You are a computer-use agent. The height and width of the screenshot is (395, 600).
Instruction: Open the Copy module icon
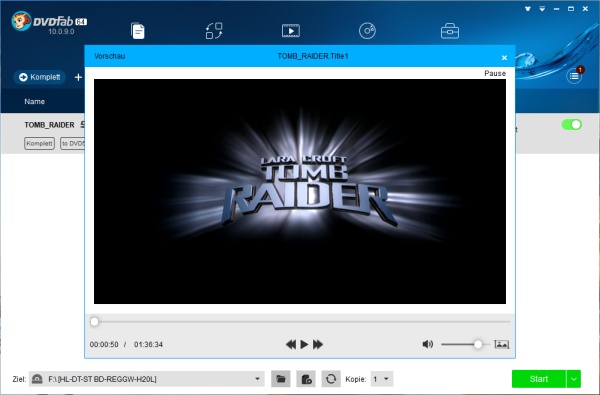138,31
